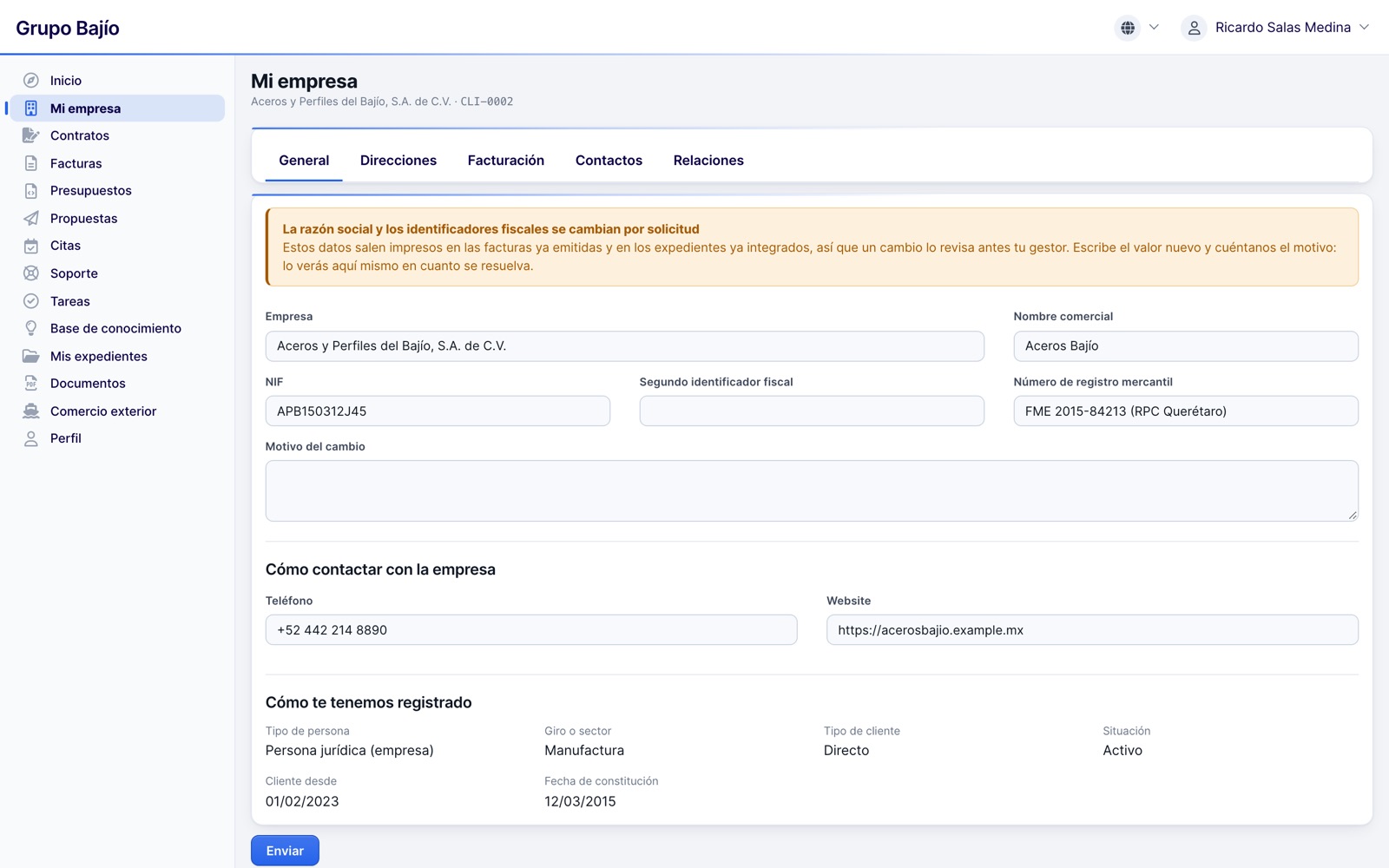1389x868 pixels.
Task: Open Contratos via its sidebar icon
Action: coord(31,135)
